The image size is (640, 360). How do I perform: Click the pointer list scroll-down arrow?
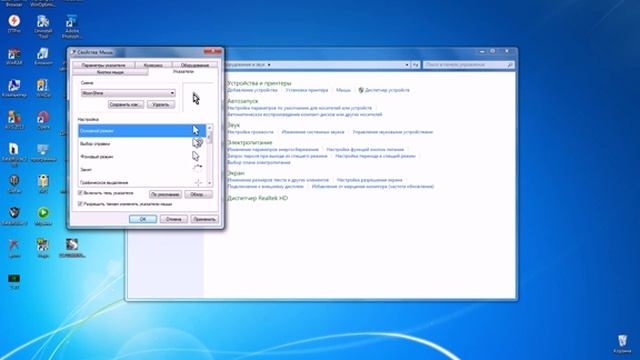tap(209, 183)
